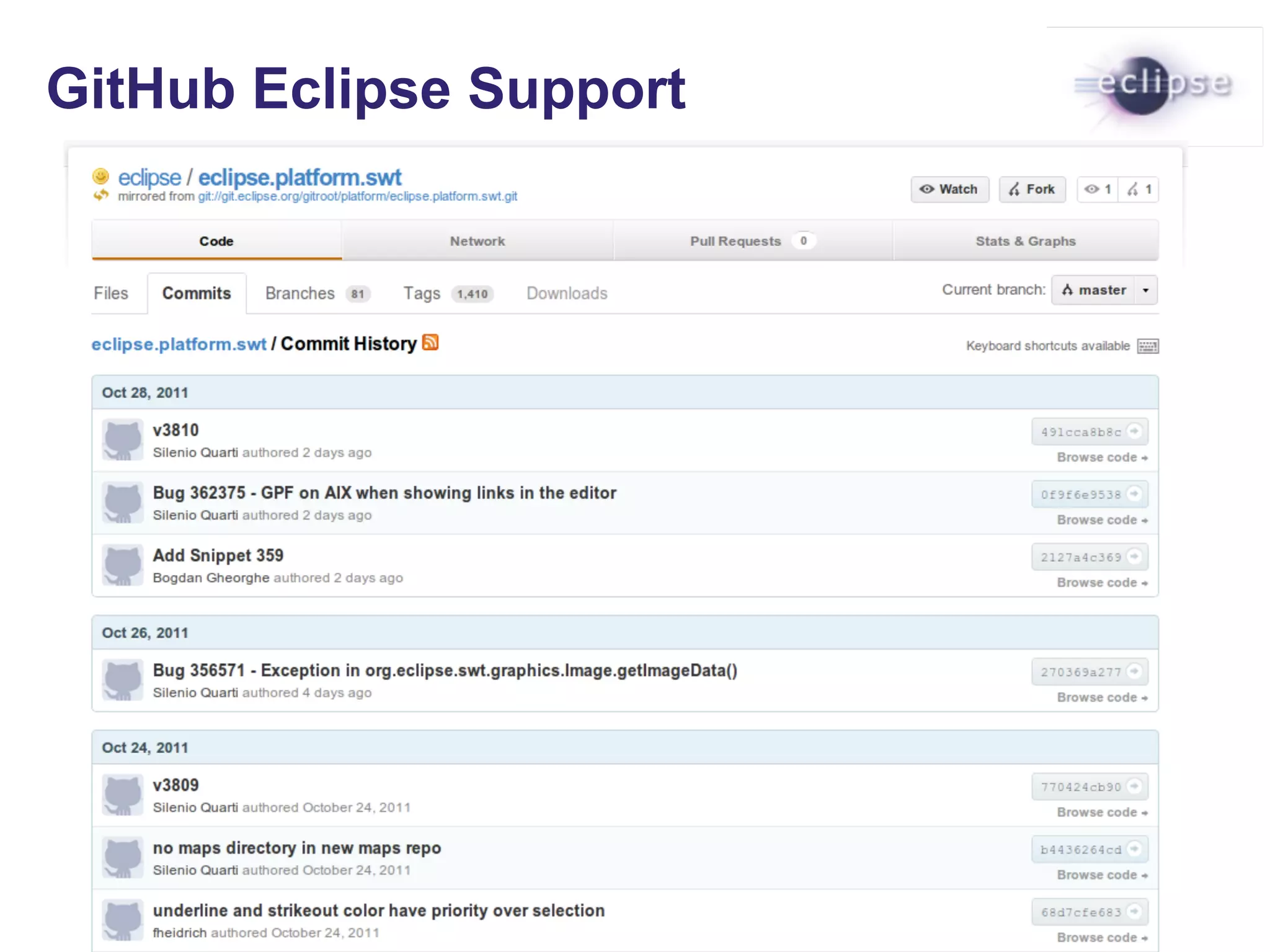Click the mirror sync arrows icon

100,196
